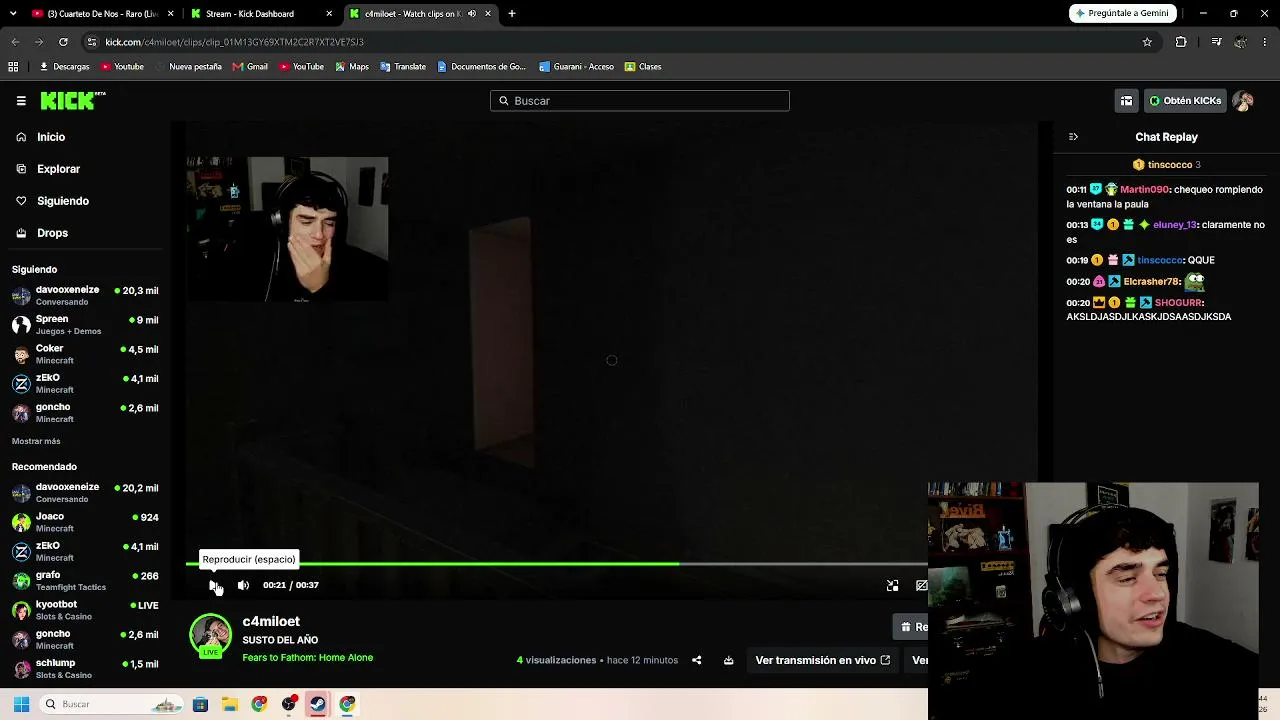The image size is (1280, 720).
Task: Play the clip with the play button
Action: click(x=214, y=585)
